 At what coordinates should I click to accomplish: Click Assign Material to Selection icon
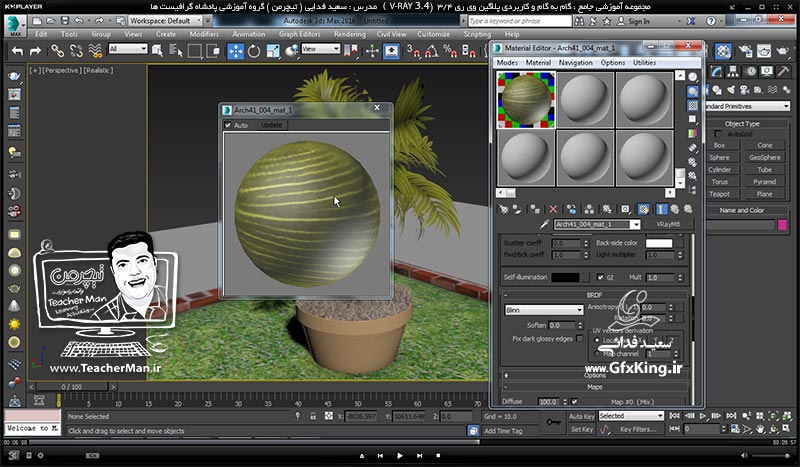535,209
